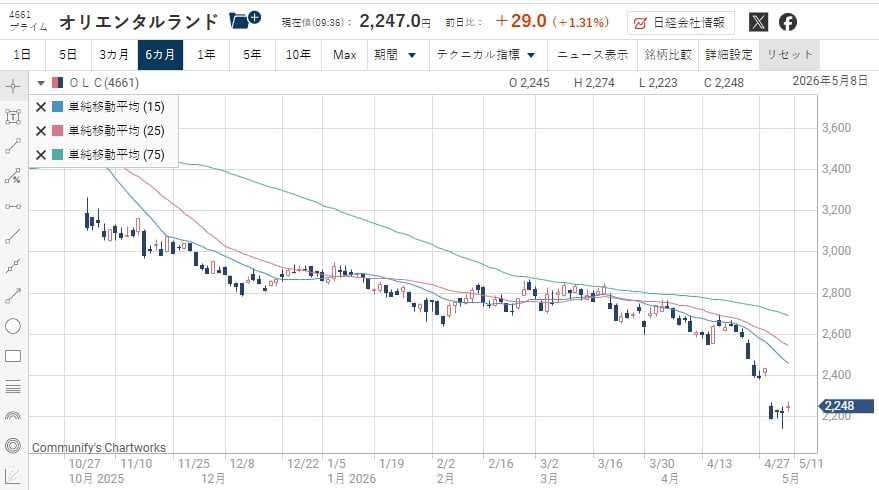The image size is (879, 490).
Task: Select the Fibonacci arcs tool
Action: (13, 416)
